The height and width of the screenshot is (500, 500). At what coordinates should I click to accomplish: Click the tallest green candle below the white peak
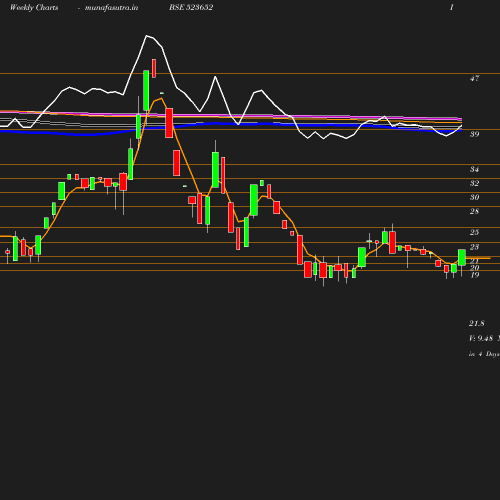[146, 90]
